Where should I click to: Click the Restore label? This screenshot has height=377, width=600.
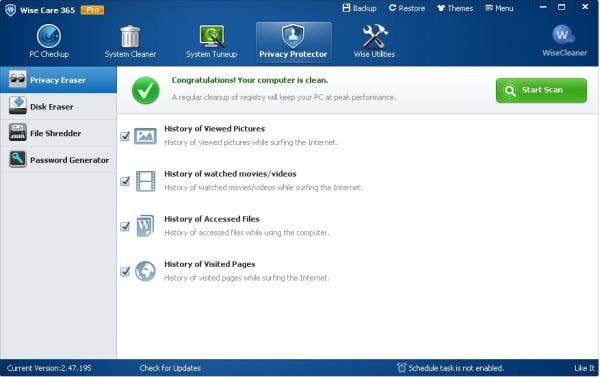pyautogui.click(x=412, y=8)
